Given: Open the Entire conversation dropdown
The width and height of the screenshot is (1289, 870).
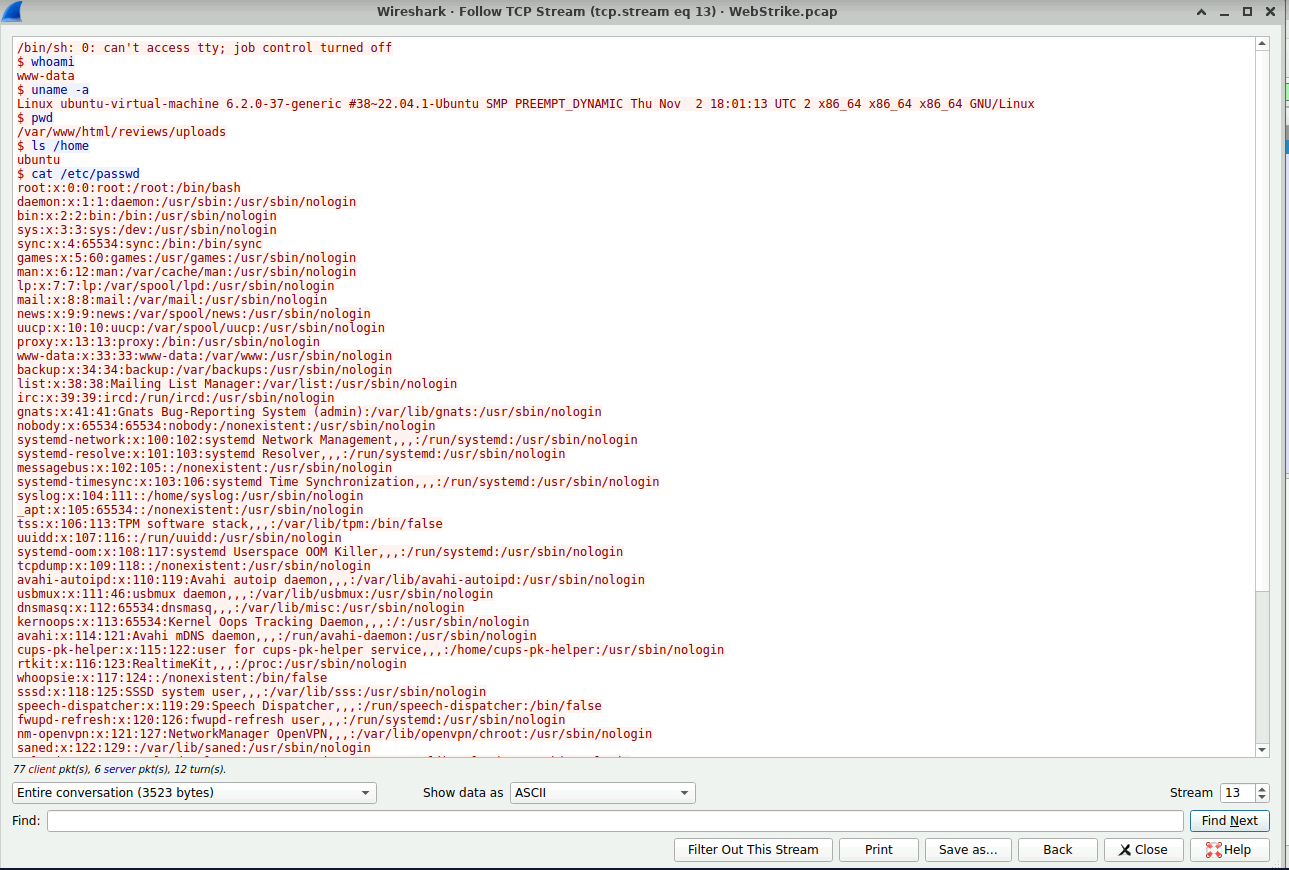Looking at the screenshot, I should coord(195,793).
